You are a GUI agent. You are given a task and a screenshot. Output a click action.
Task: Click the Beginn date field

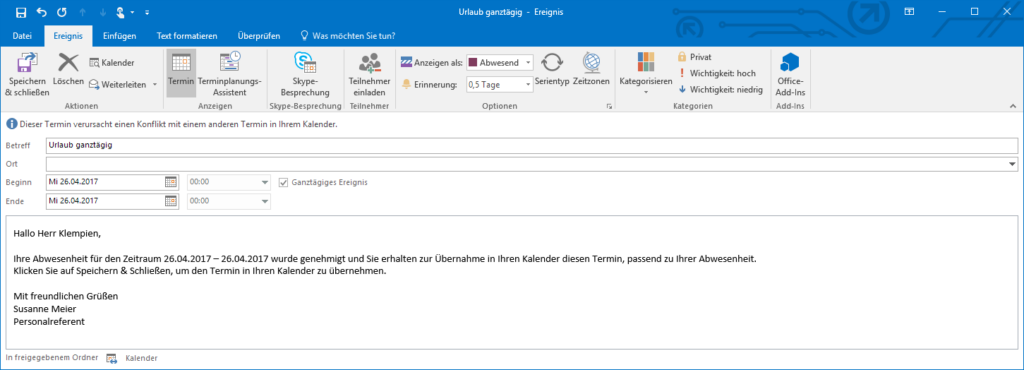coord(104,182)
